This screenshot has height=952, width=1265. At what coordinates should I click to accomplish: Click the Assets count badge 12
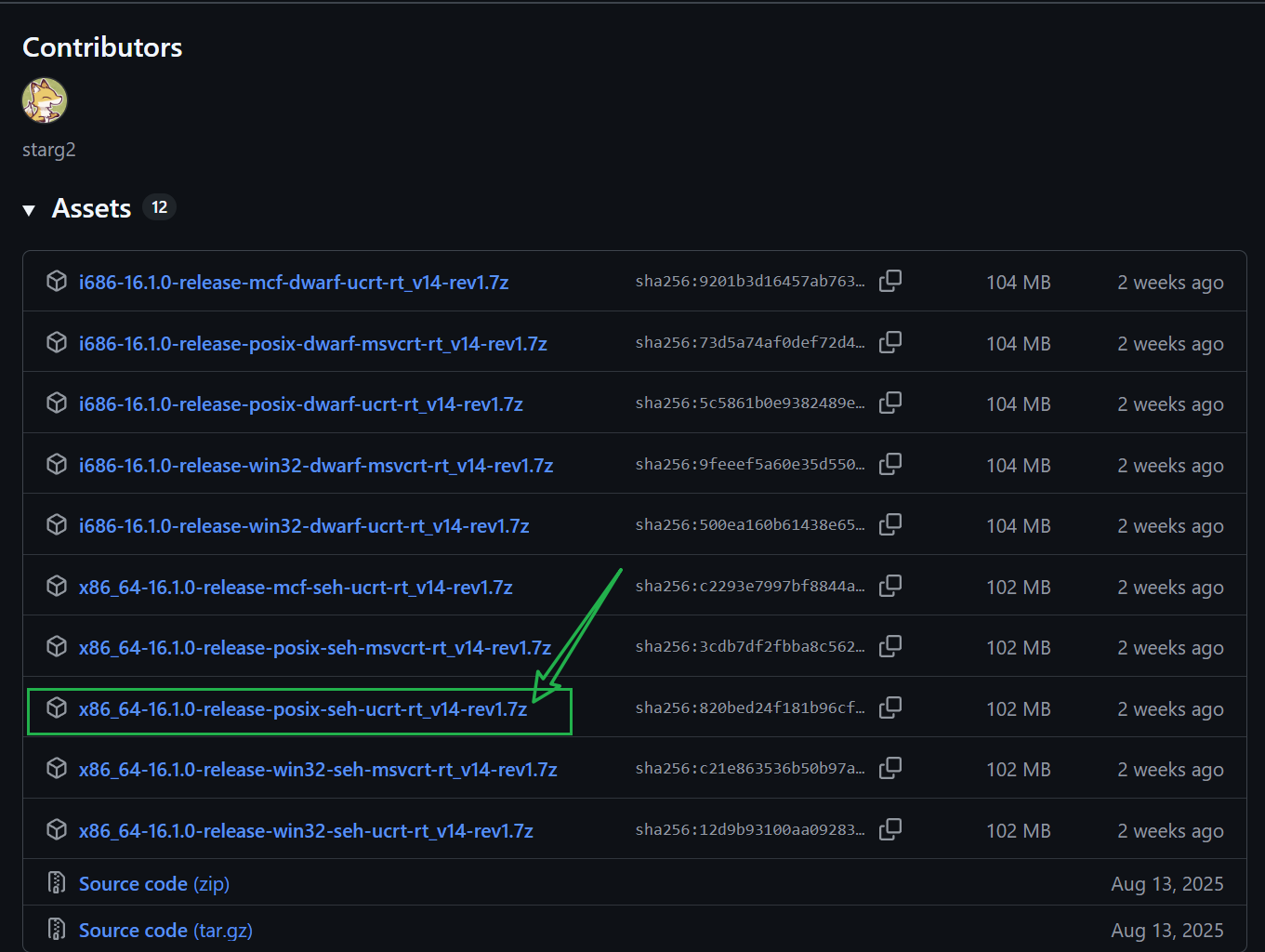coord(160,207)
